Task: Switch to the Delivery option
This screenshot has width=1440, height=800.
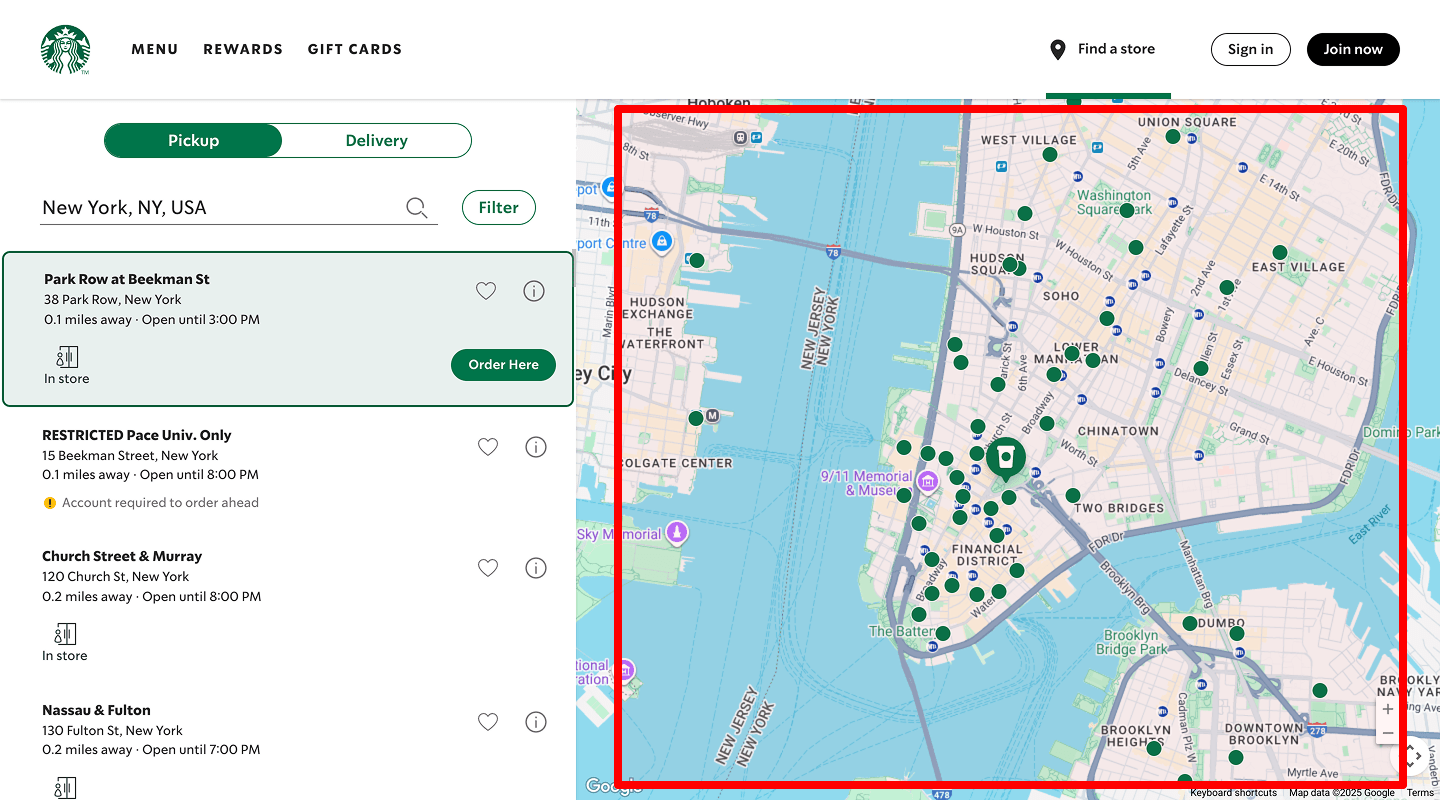Action: click(x=376, y=140)
